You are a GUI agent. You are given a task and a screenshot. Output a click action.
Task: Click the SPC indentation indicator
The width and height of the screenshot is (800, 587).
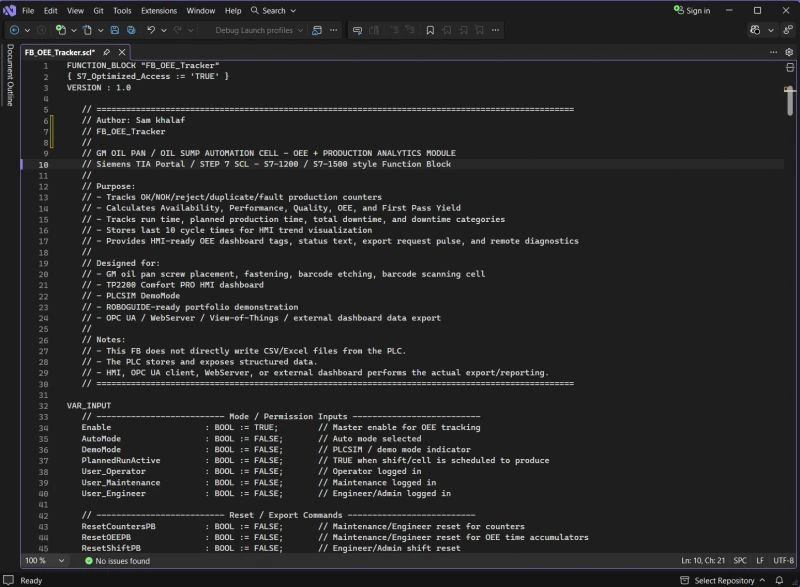pos(740,560)
